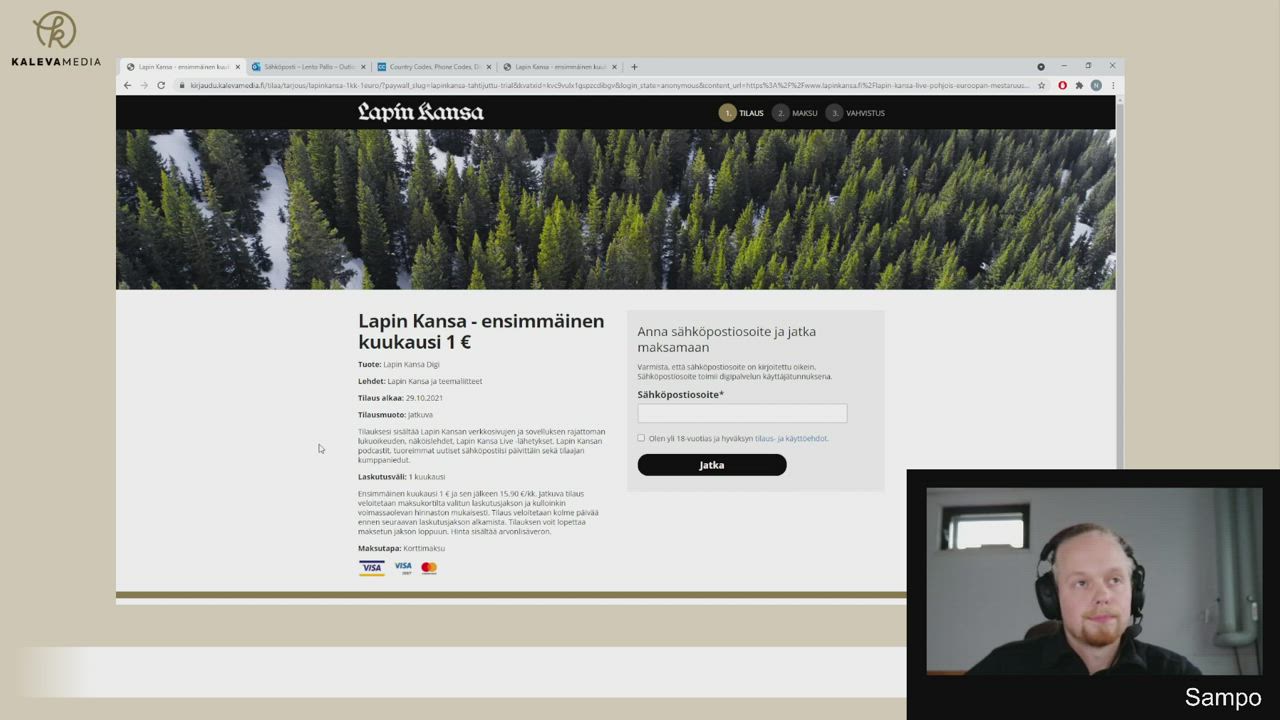Click 'Anna sähköpostiosoite ja jatka maksamaan' heading

pos(727,339)
